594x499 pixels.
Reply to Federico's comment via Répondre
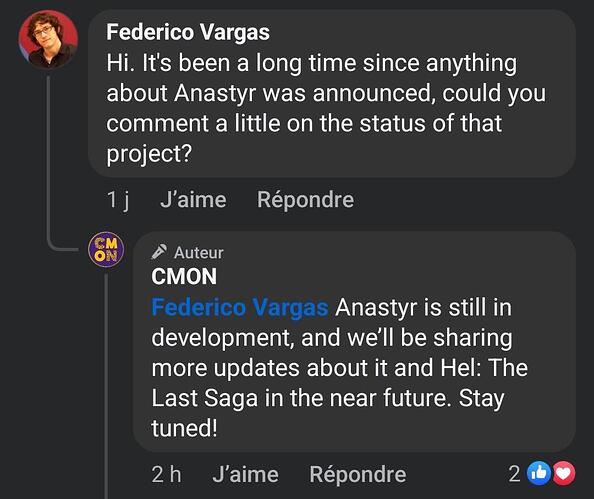305,200
